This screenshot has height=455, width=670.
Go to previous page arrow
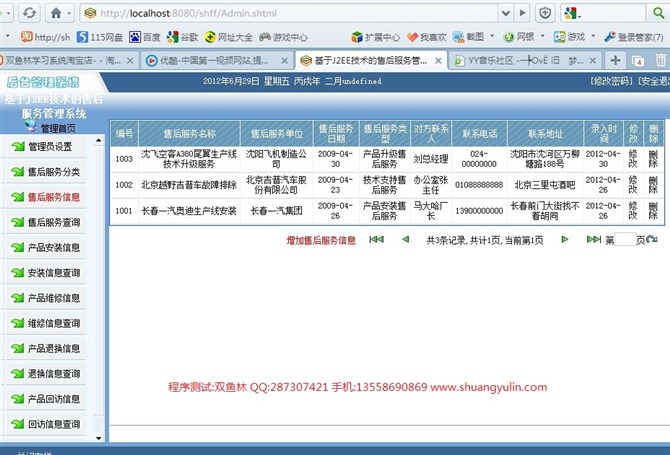(405, 240)
